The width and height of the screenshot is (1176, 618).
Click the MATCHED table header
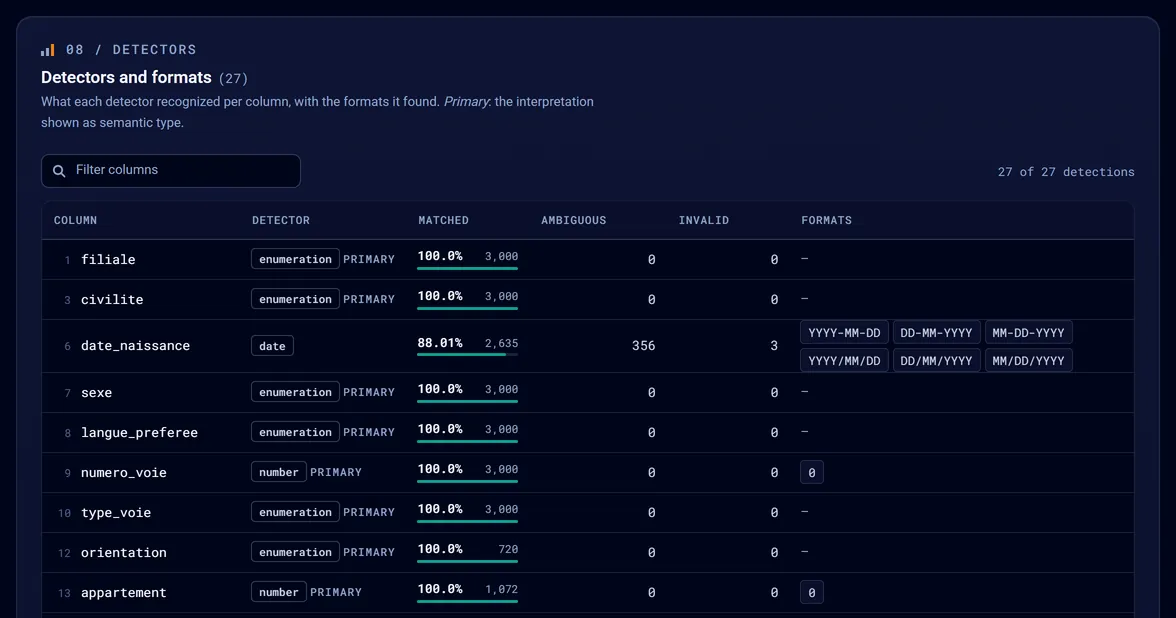click(443, 220)
